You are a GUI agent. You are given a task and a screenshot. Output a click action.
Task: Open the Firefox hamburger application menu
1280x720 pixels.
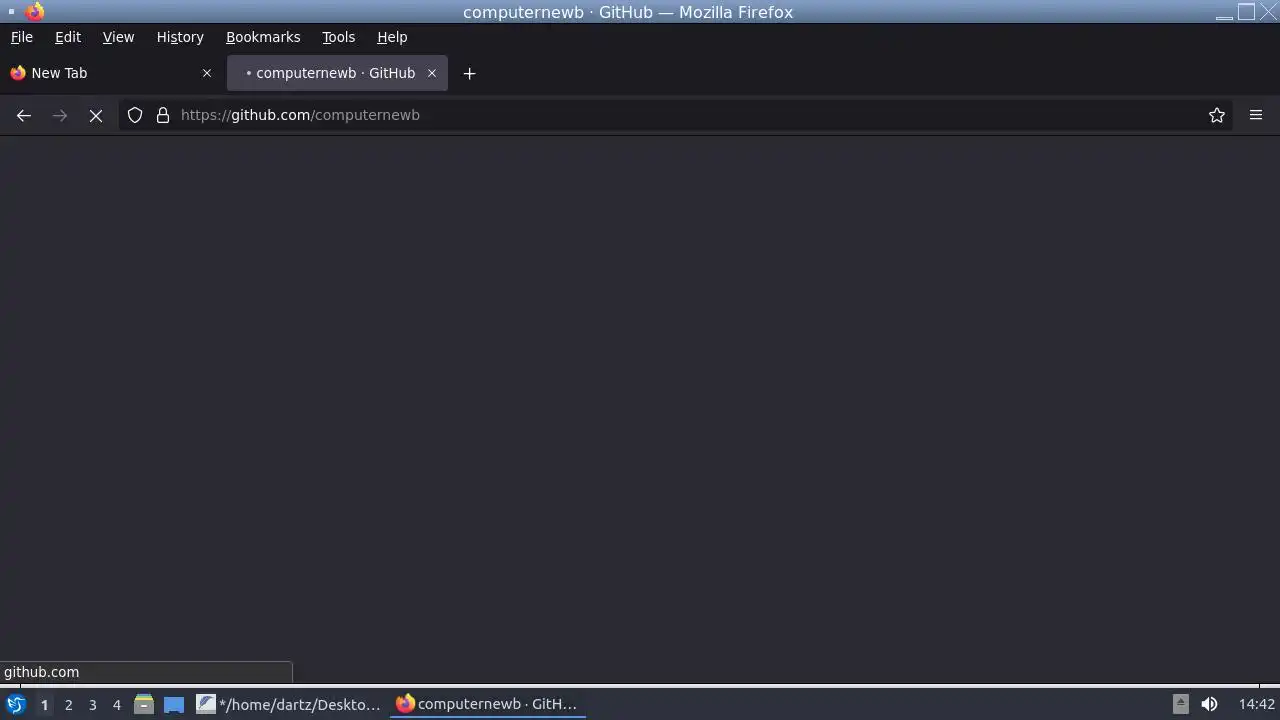click(1256, 115)
